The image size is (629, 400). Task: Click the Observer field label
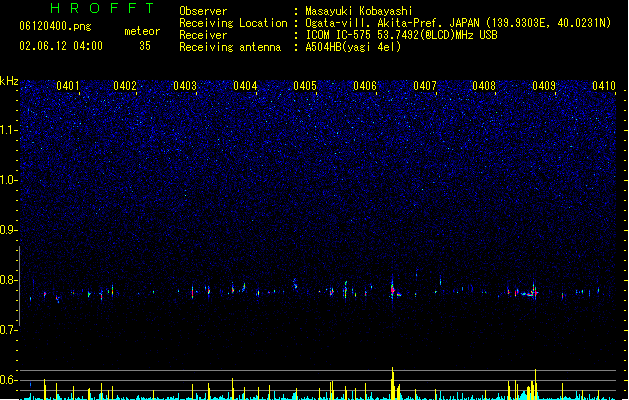point(203,11)
